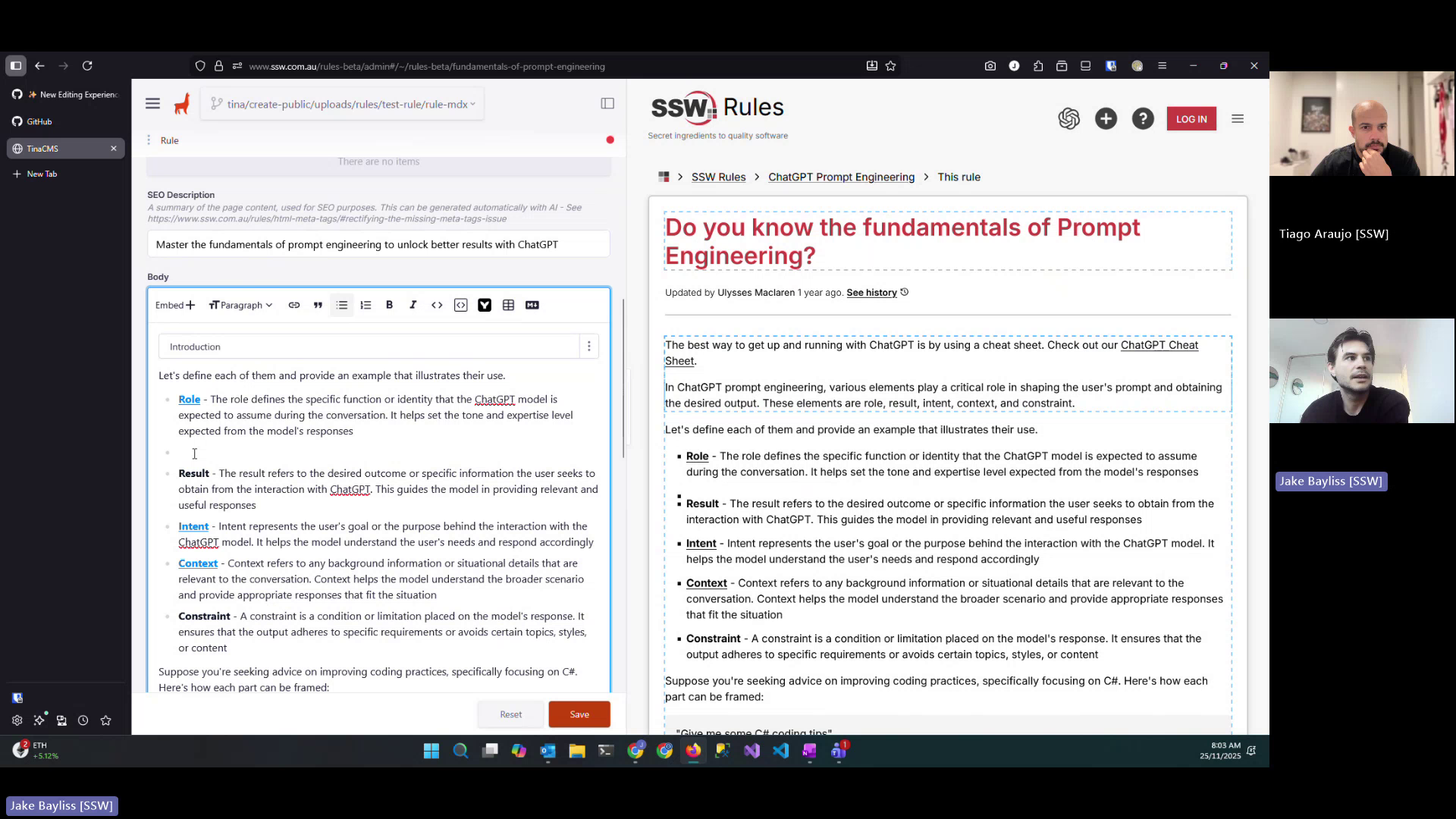Viewport: 1456px width, 819px height.
Task: Click the browser address bar URL
Action: point(427,67)
